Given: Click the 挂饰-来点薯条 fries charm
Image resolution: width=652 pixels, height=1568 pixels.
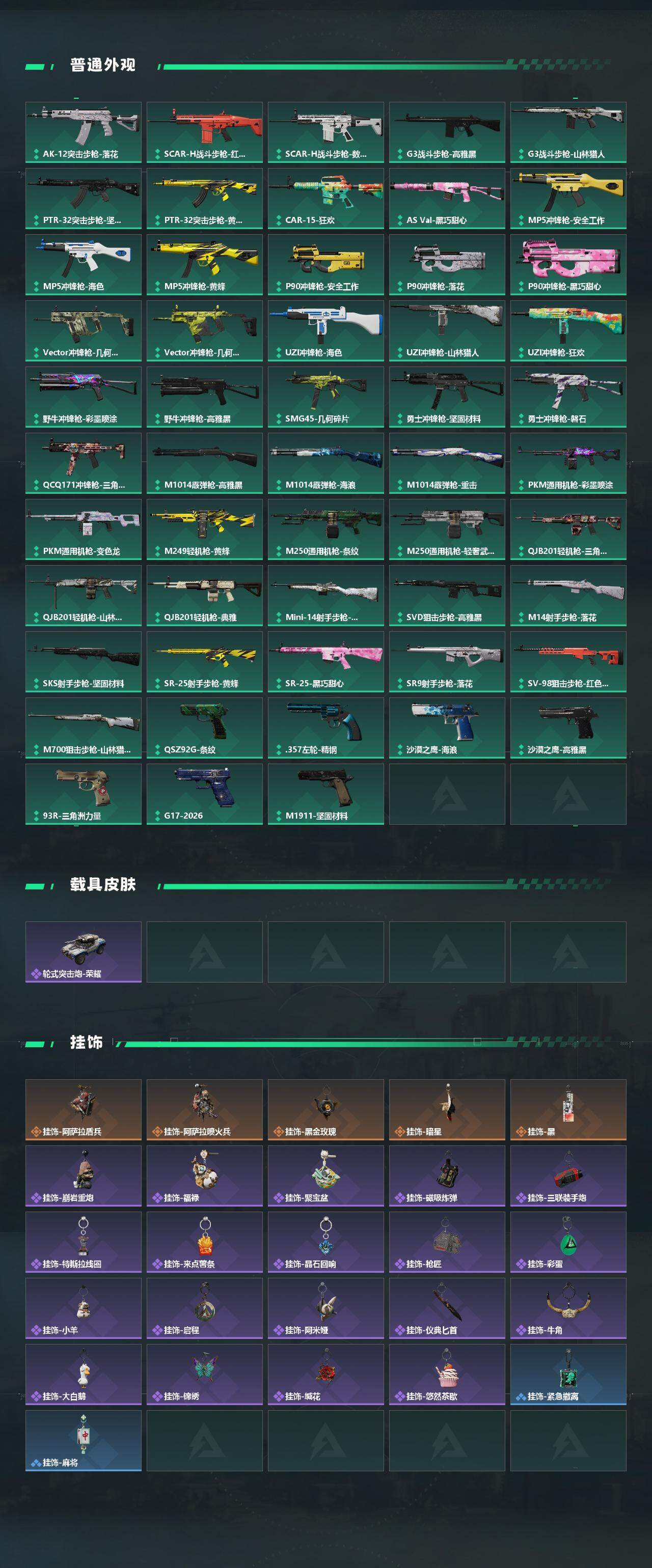Looking at the screenshot, I should click(205, 1242).
